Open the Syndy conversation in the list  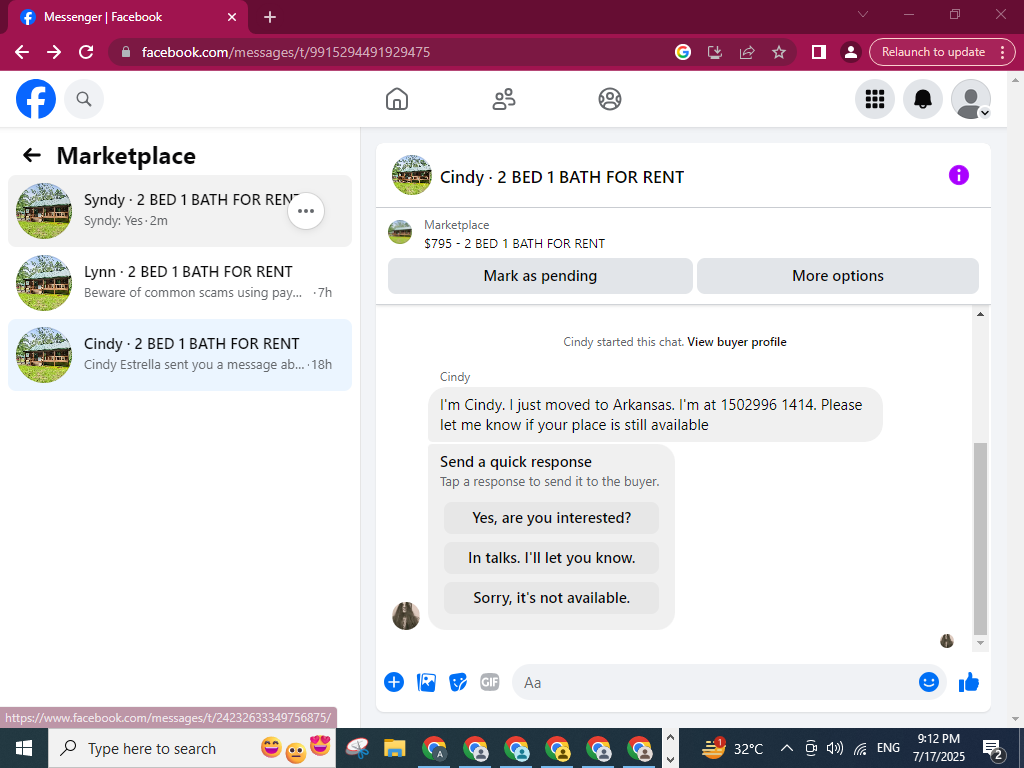(x=180, y=211)
